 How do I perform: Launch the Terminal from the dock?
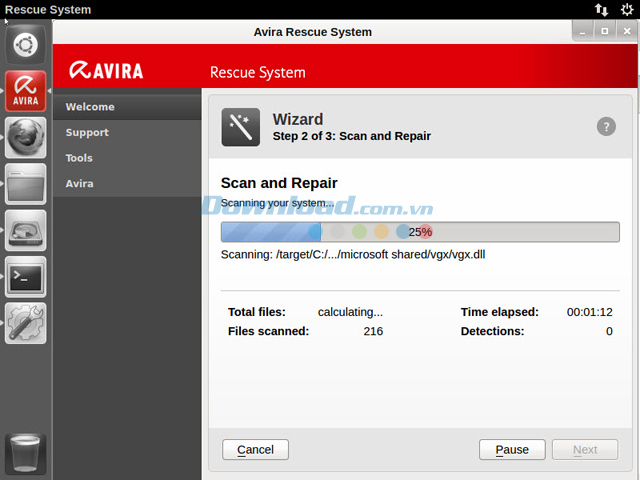coord(25,277)
